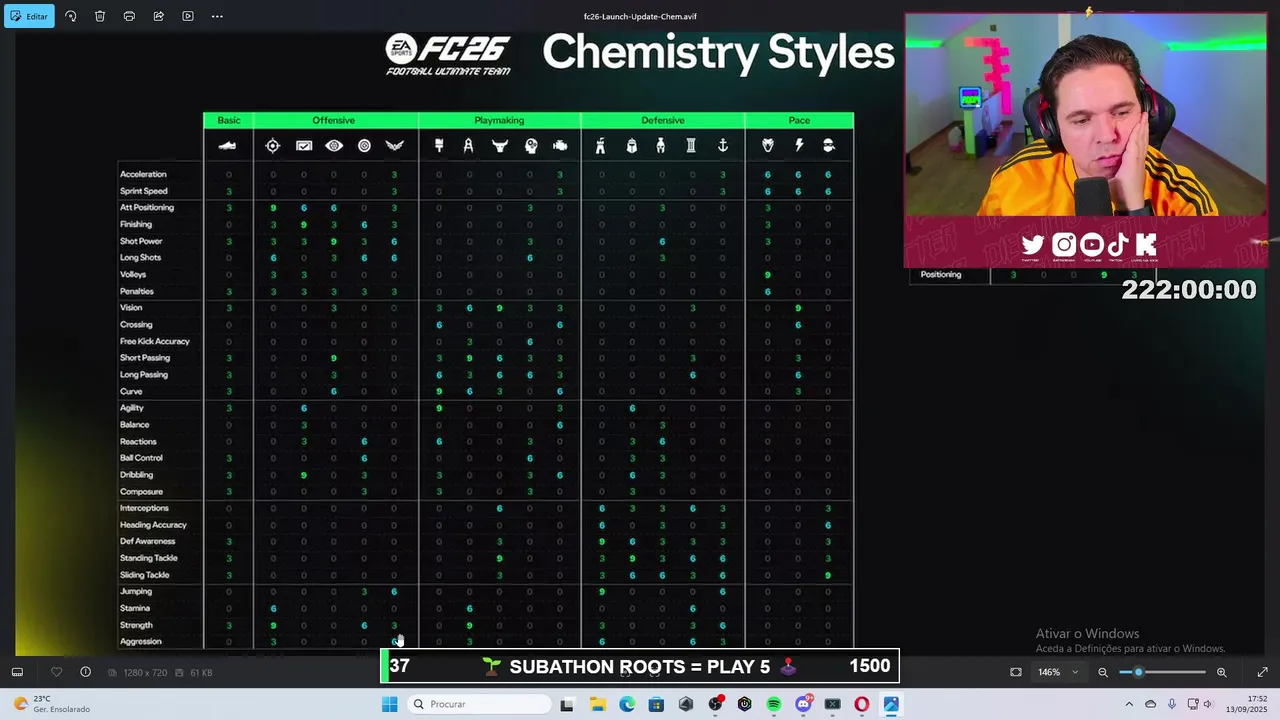Image resolution: width=1280 pixels, height=720 pixels.
Task: Click the Defensive column header
Action: (663, 120)
